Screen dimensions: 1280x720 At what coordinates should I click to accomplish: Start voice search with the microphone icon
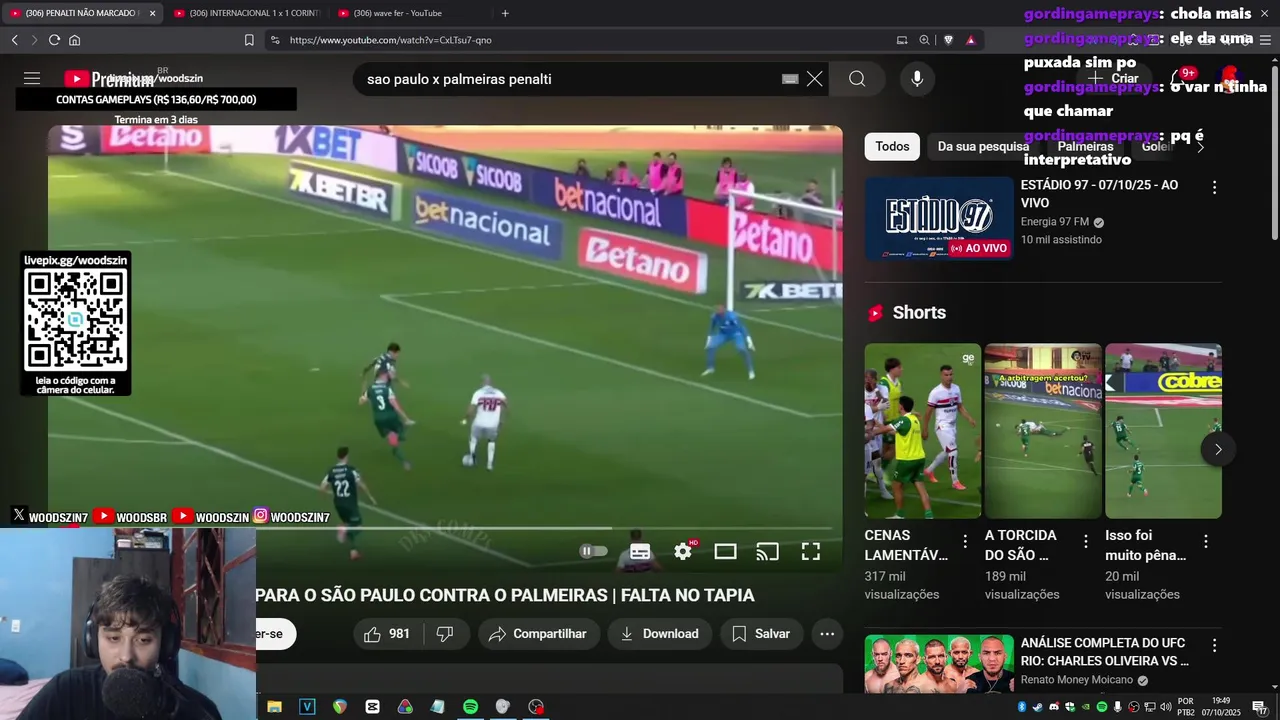point(917,79)
